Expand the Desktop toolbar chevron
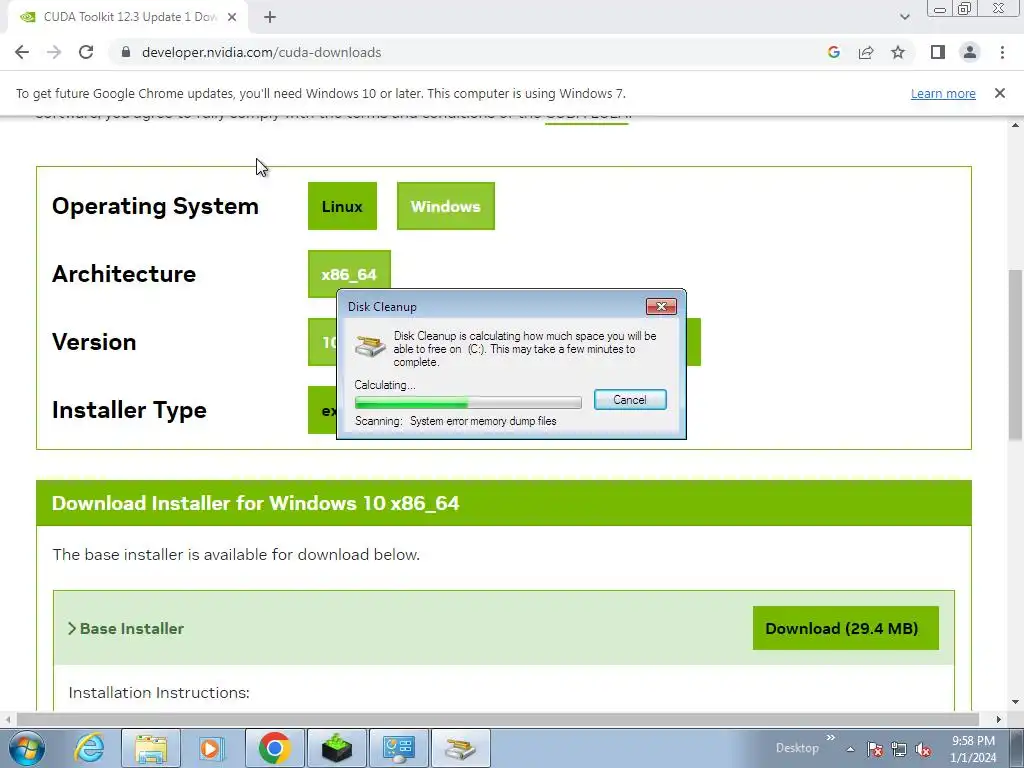 click(x=831, y=738)
